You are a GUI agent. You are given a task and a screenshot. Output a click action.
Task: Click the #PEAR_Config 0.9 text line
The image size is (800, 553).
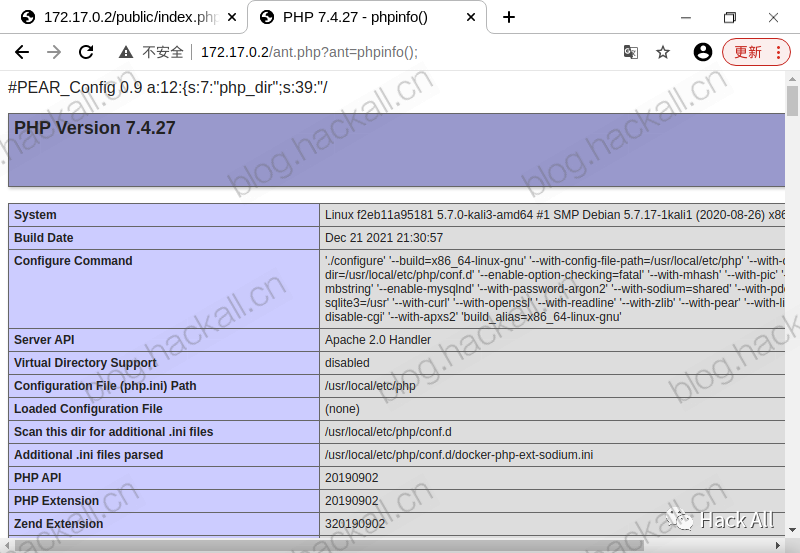(167, 88)
